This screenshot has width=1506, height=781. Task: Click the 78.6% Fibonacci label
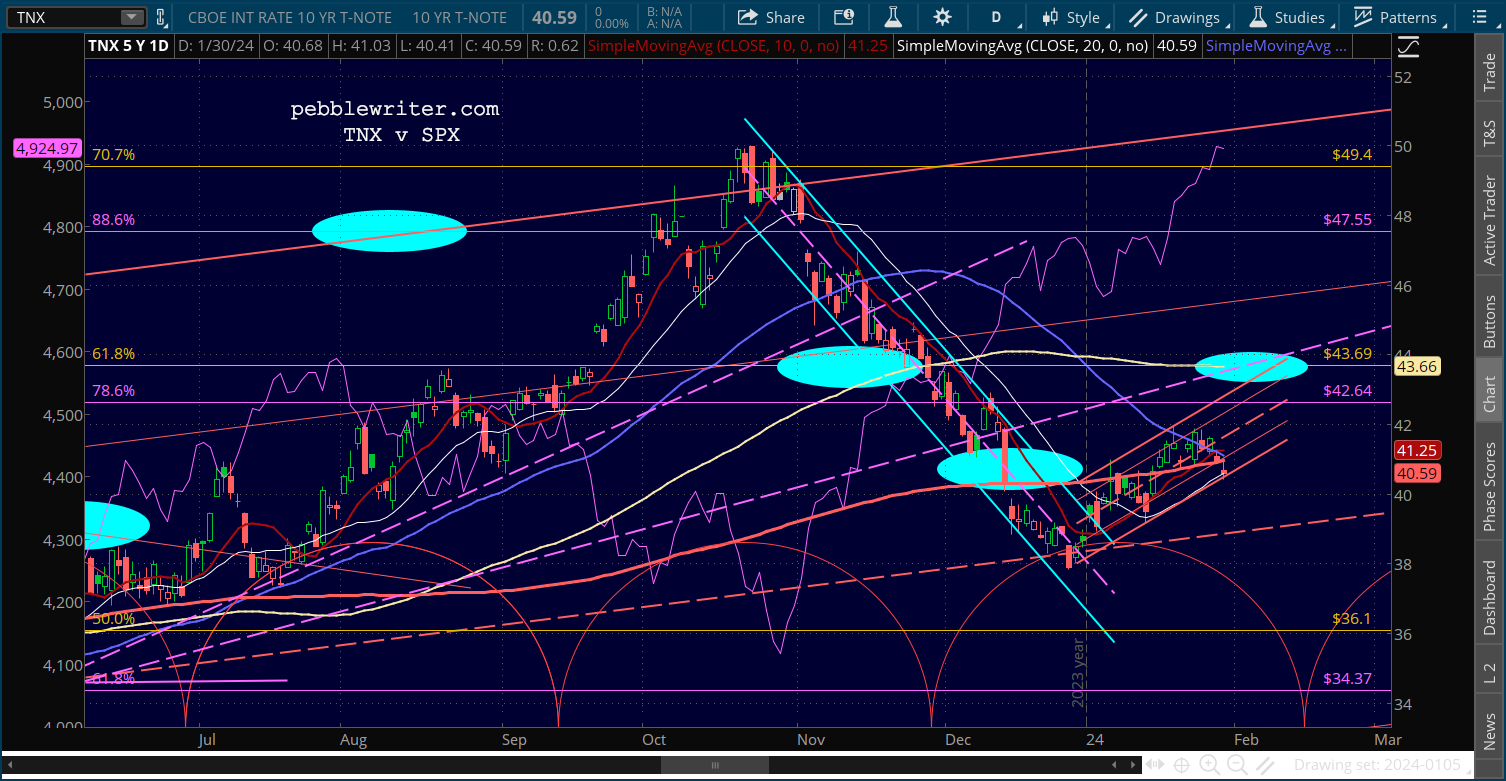(x=112, y=391)
